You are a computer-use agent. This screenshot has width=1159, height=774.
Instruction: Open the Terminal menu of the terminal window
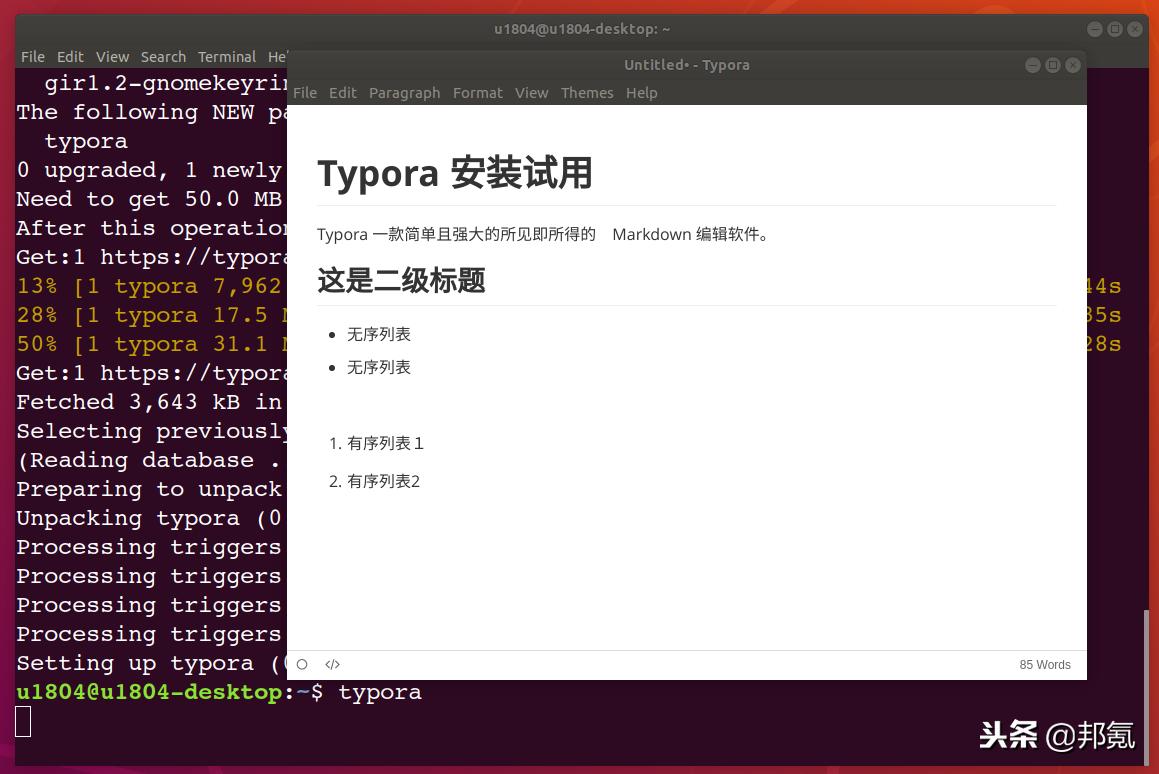(227, 57)
